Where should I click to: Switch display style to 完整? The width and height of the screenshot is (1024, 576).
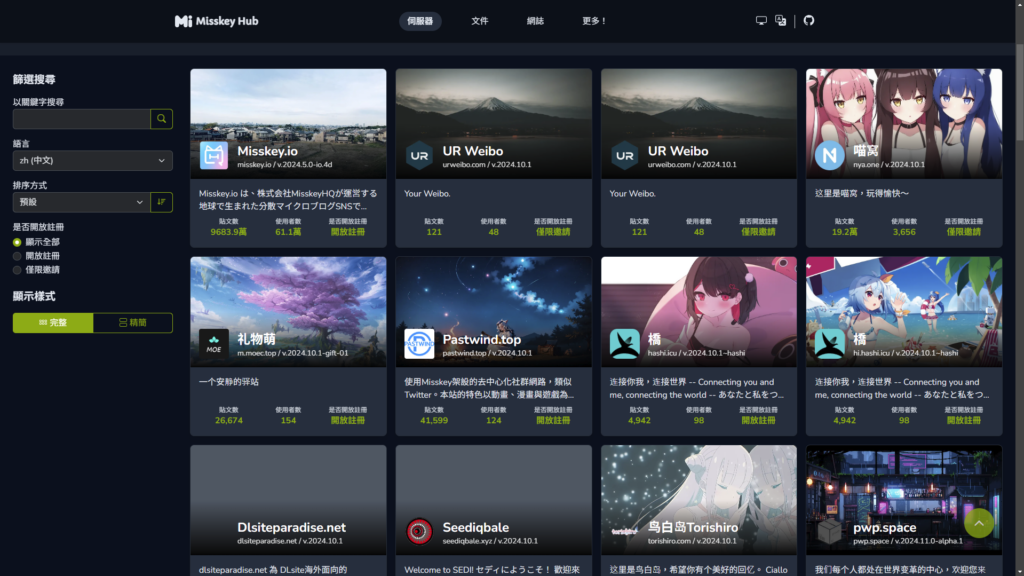pos(53,323)
